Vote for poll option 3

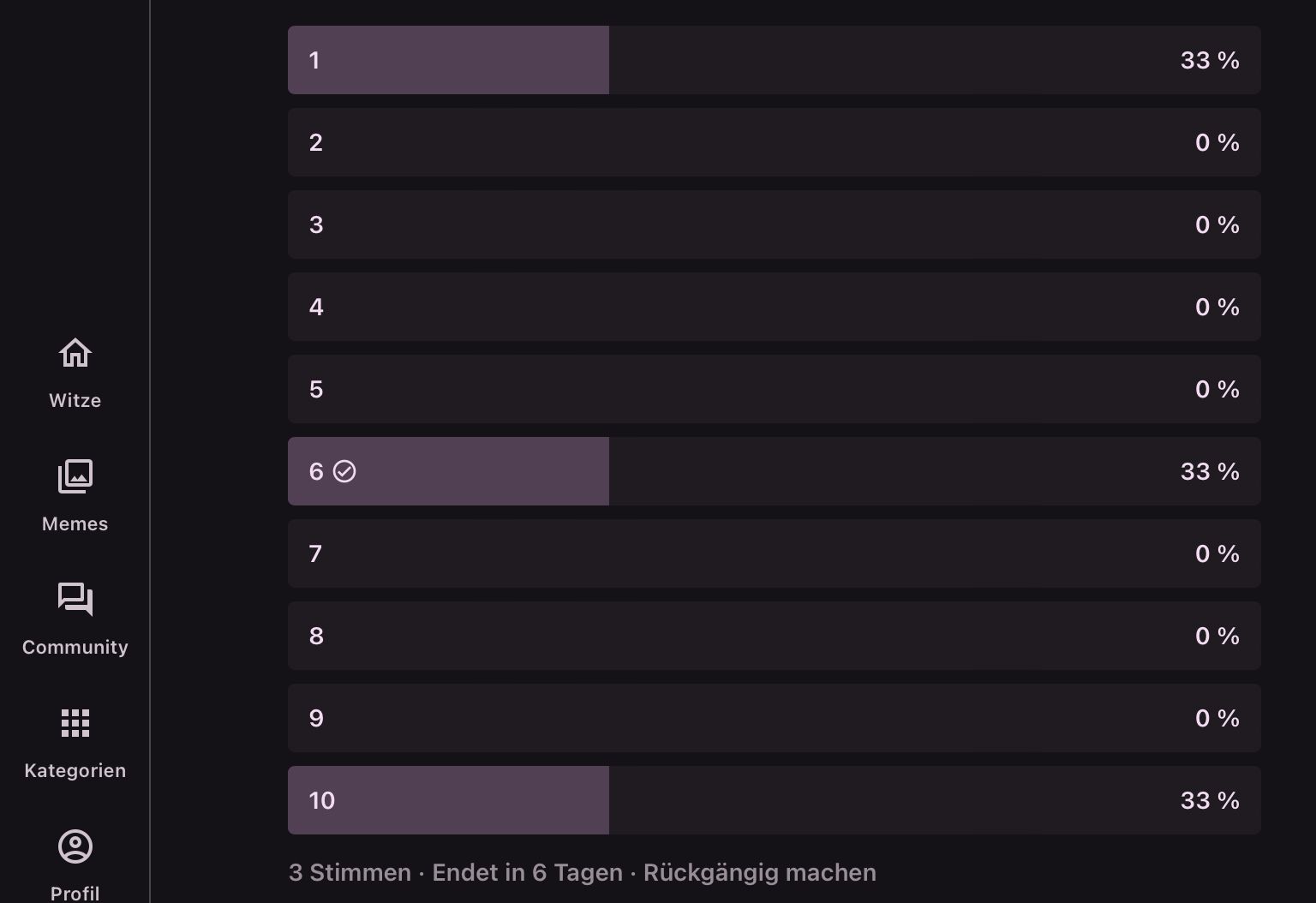pyautogui.click(x=774, y=224)
